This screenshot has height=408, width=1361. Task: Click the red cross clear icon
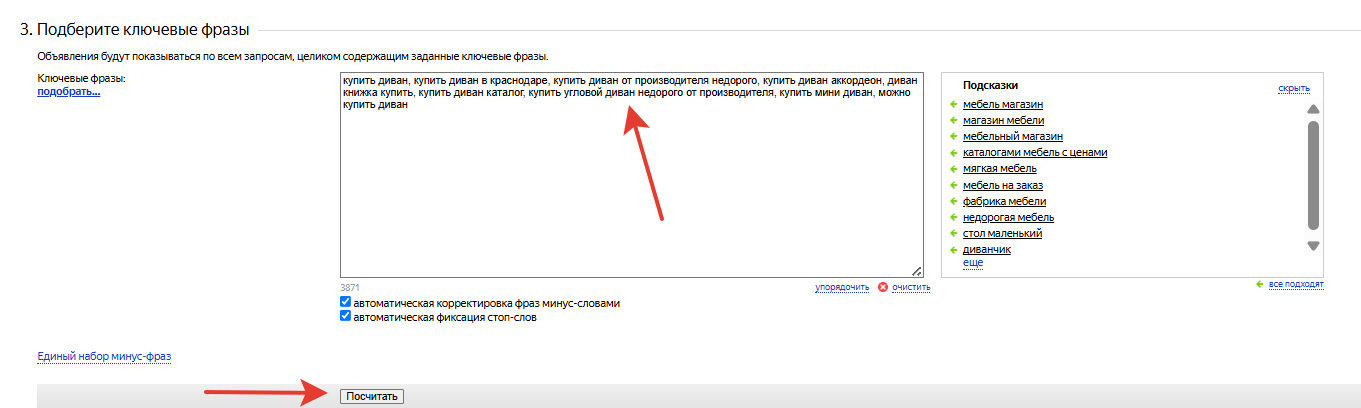click(883, 287)
